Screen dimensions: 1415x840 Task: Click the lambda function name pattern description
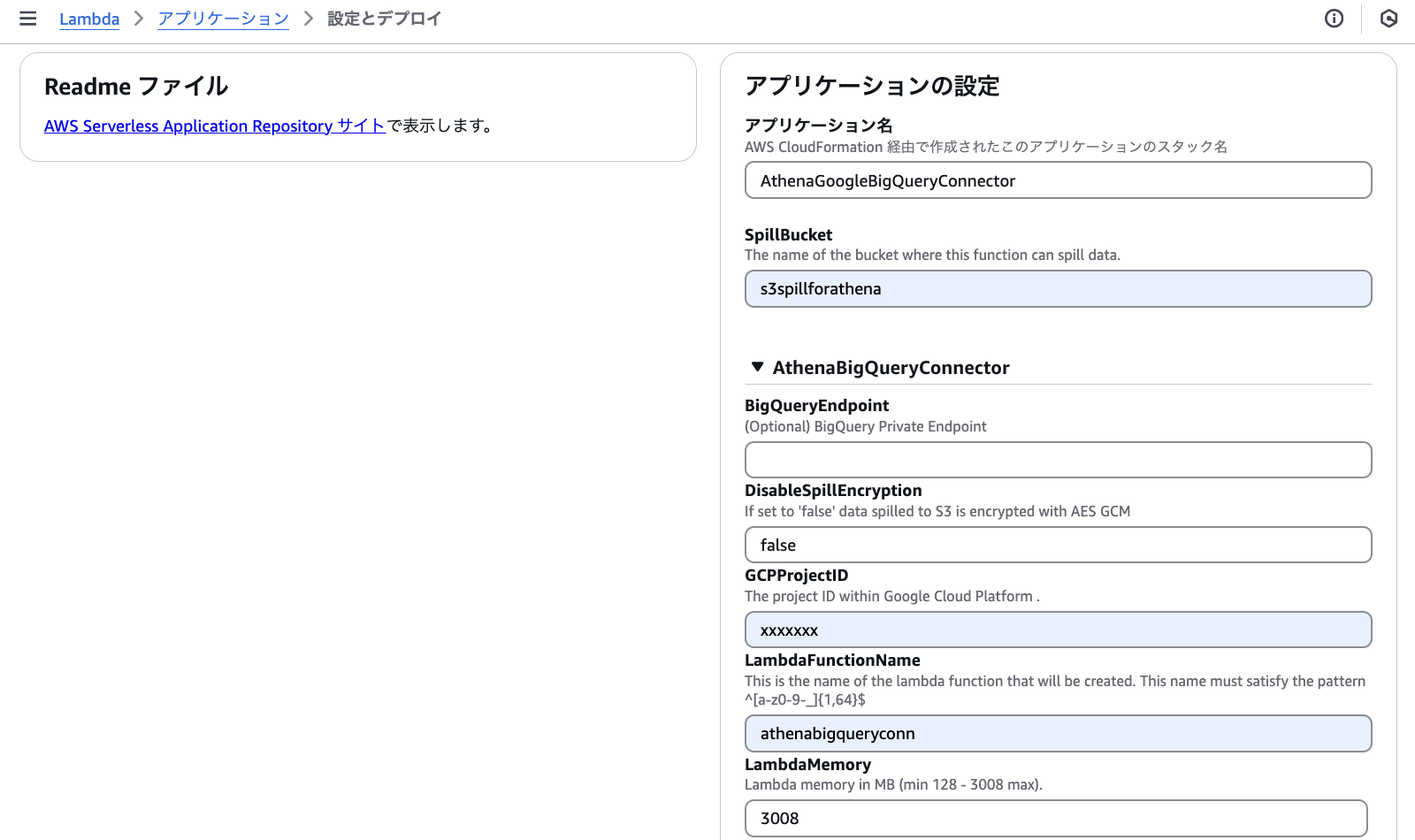tap(1055, 690)
